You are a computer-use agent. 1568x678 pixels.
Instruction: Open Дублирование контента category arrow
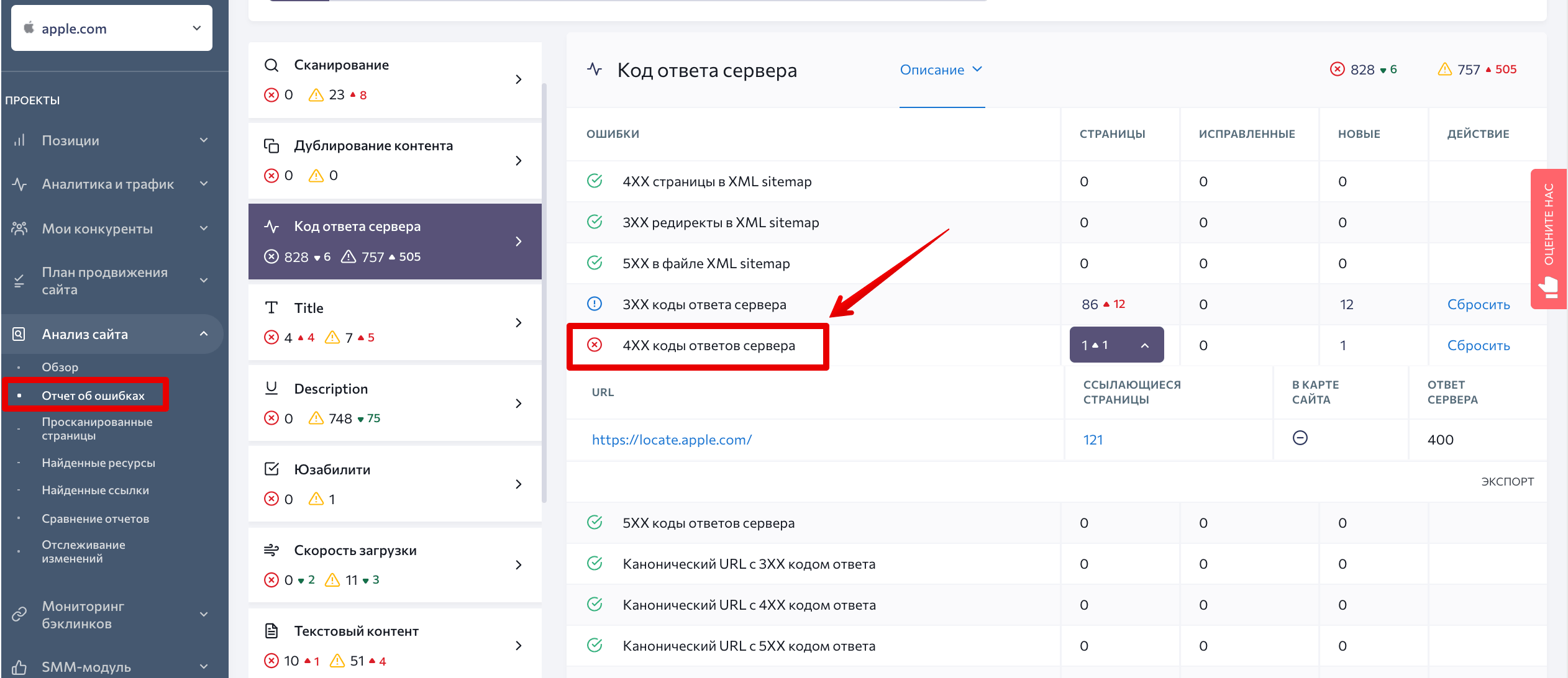click(519, 160)
